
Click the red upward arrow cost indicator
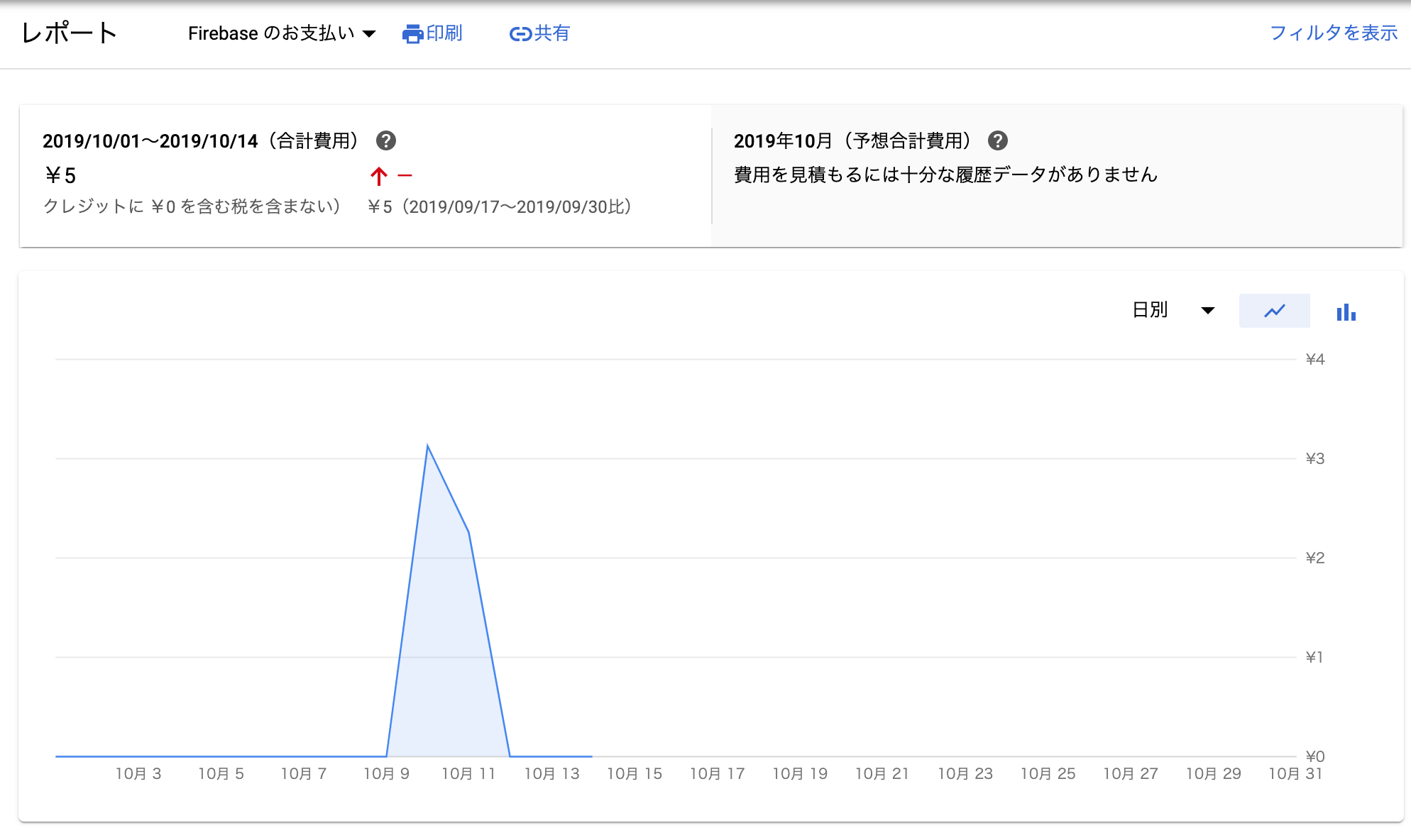(378, 175)
